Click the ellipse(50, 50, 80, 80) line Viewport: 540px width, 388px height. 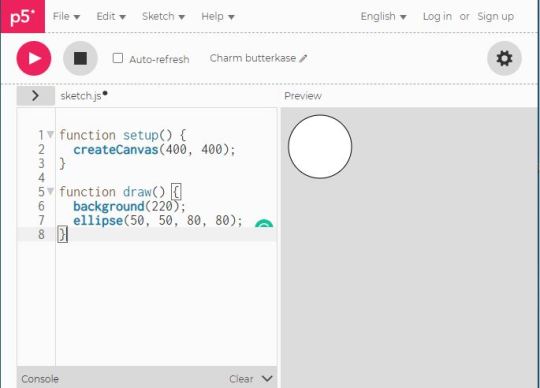158,220
